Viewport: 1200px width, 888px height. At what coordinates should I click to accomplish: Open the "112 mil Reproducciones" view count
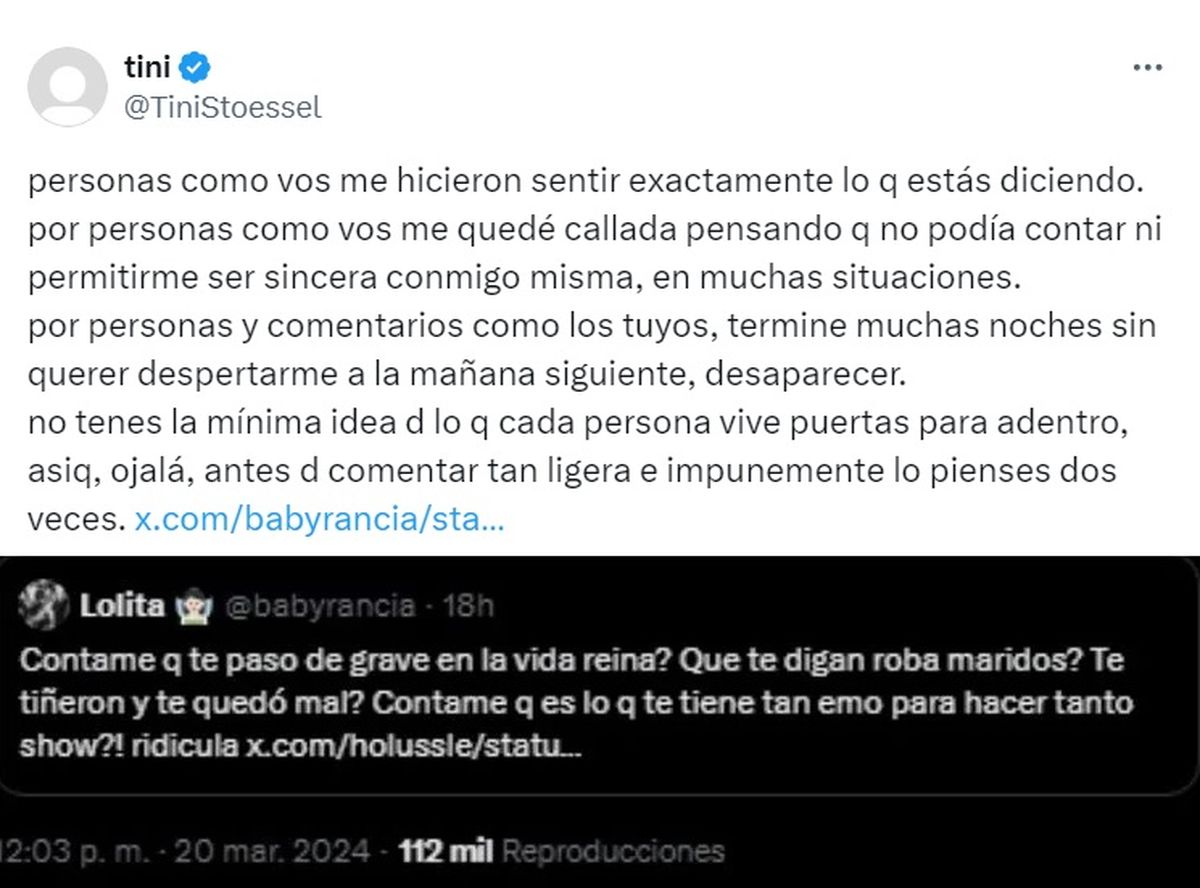click(x=561, y=852)
